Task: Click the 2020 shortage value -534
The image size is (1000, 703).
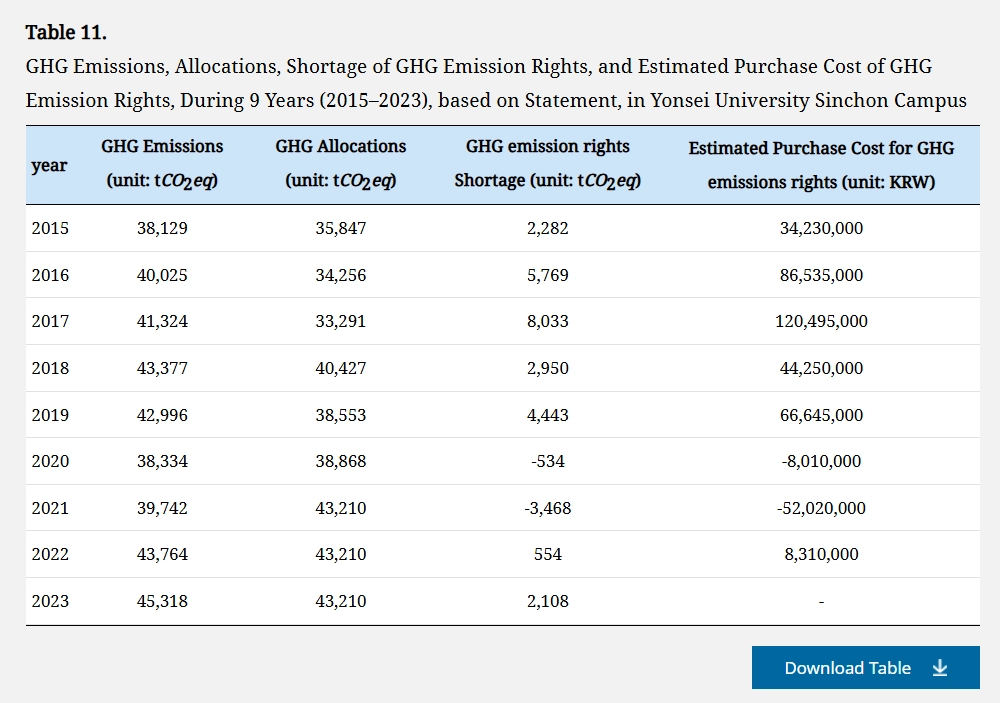Action: [x=547, y=461]
